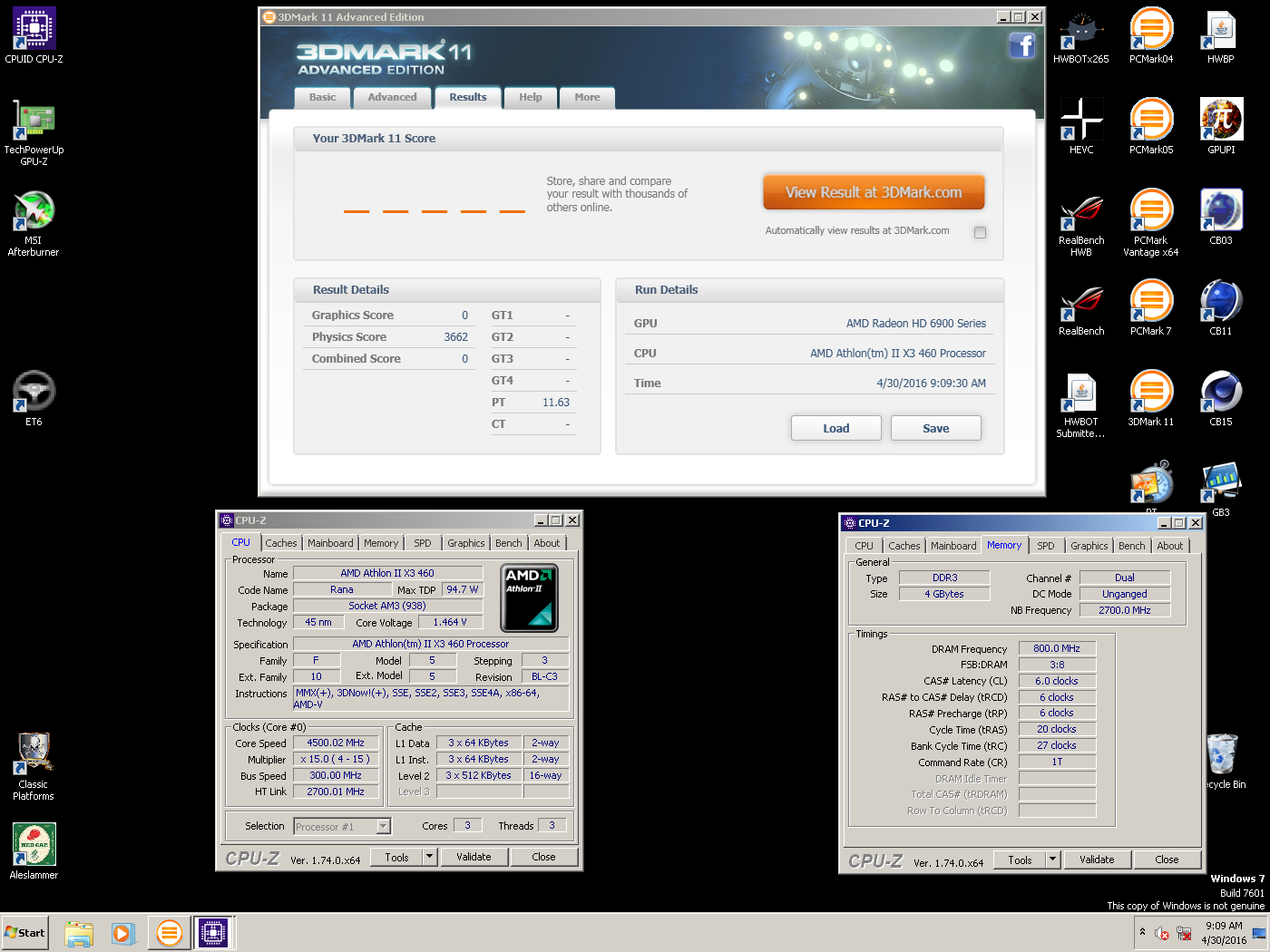Enable automatically view results at 3DMark.com

980,232
